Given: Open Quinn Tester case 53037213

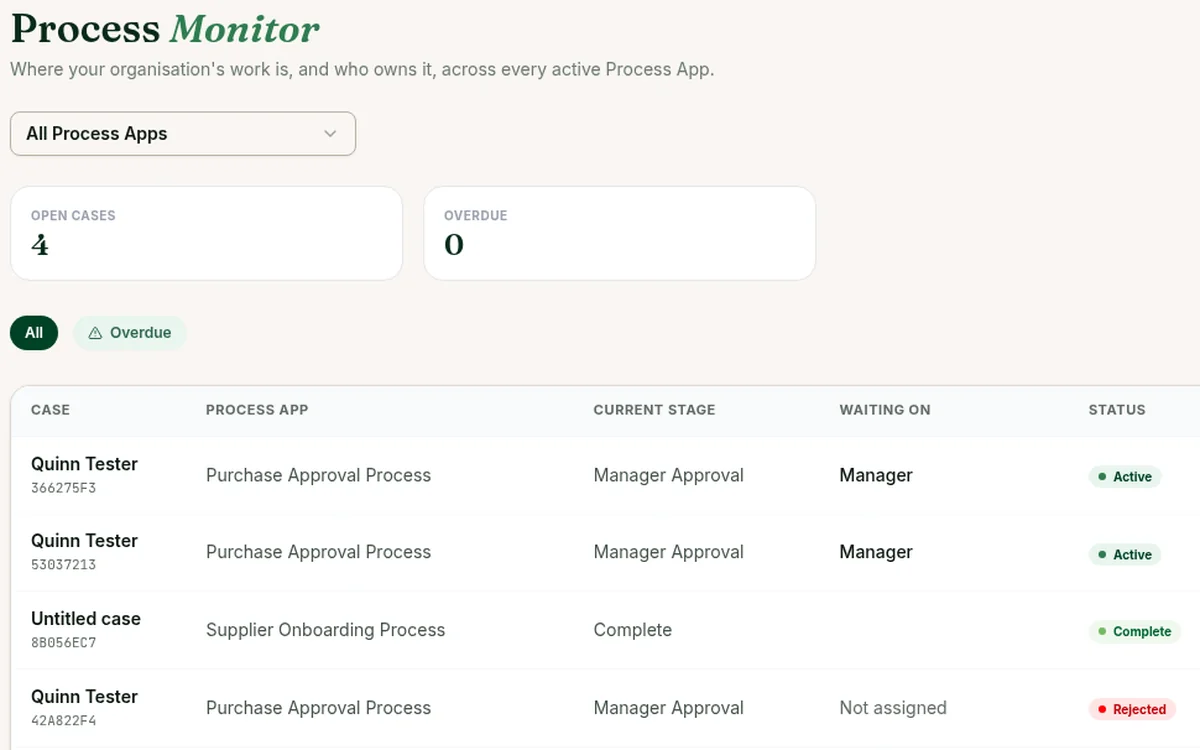Looking at the screenshot, I should 84,541.
